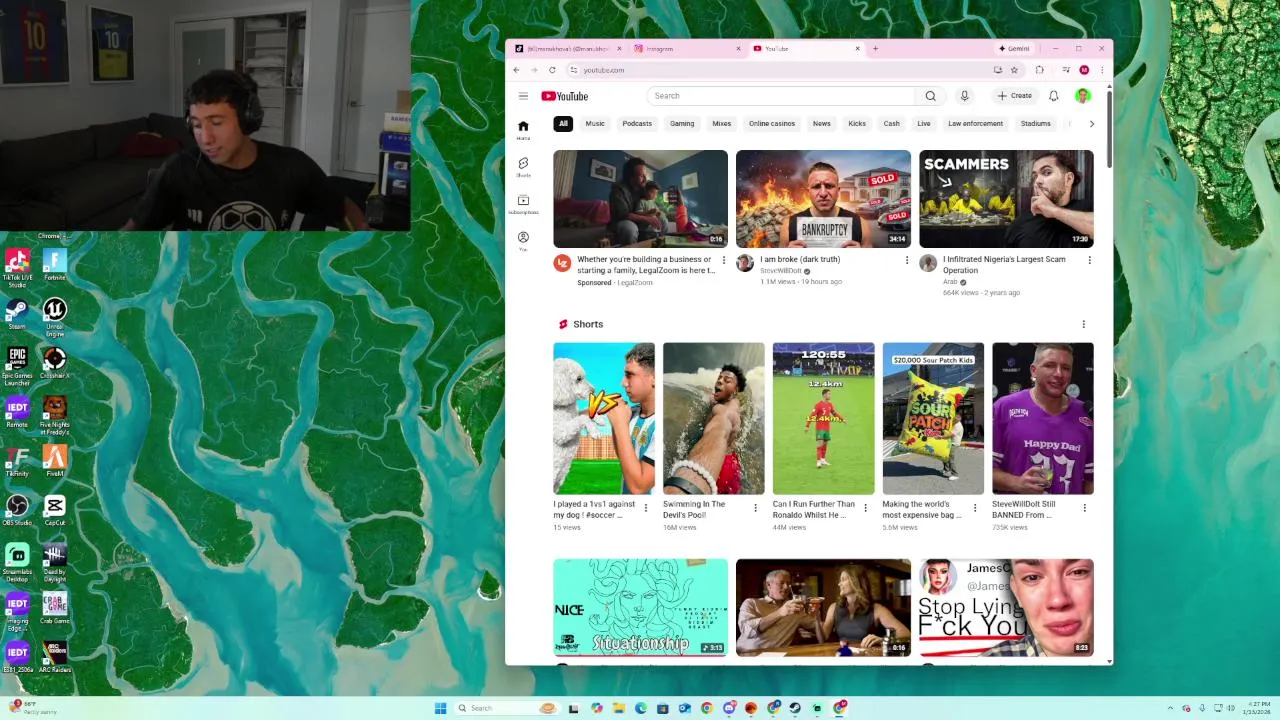1280x720 pixels.
Task: Select the Music category chip
Action: coord(595,124)
